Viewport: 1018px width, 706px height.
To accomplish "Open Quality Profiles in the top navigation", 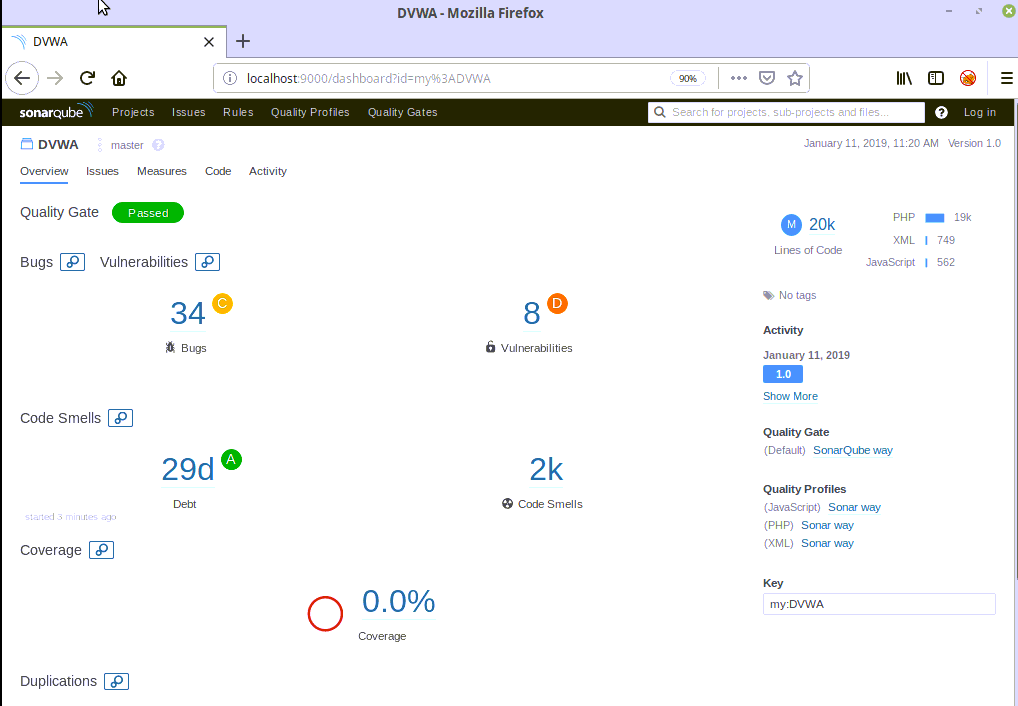I will [310, 112].
